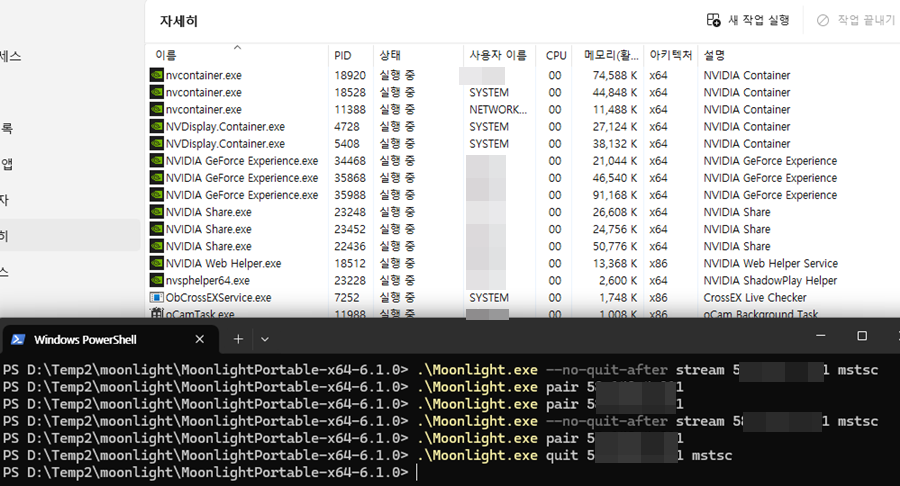
Task: Click the description NVIDIA ShadowPlay Helper
Action: coord(770,281)
